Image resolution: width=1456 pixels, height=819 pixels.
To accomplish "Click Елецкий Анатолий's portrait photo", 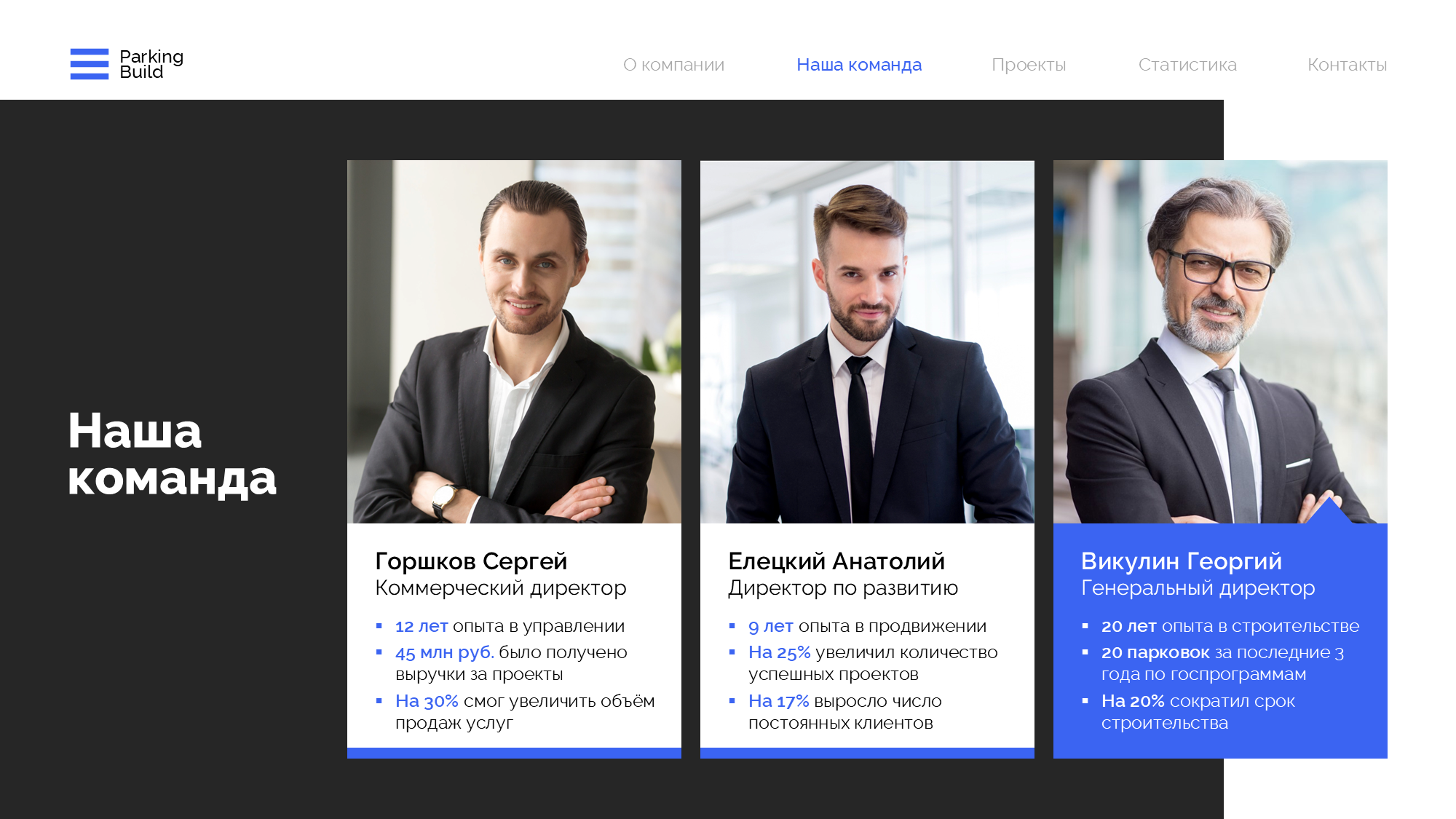I will point(867,341).
